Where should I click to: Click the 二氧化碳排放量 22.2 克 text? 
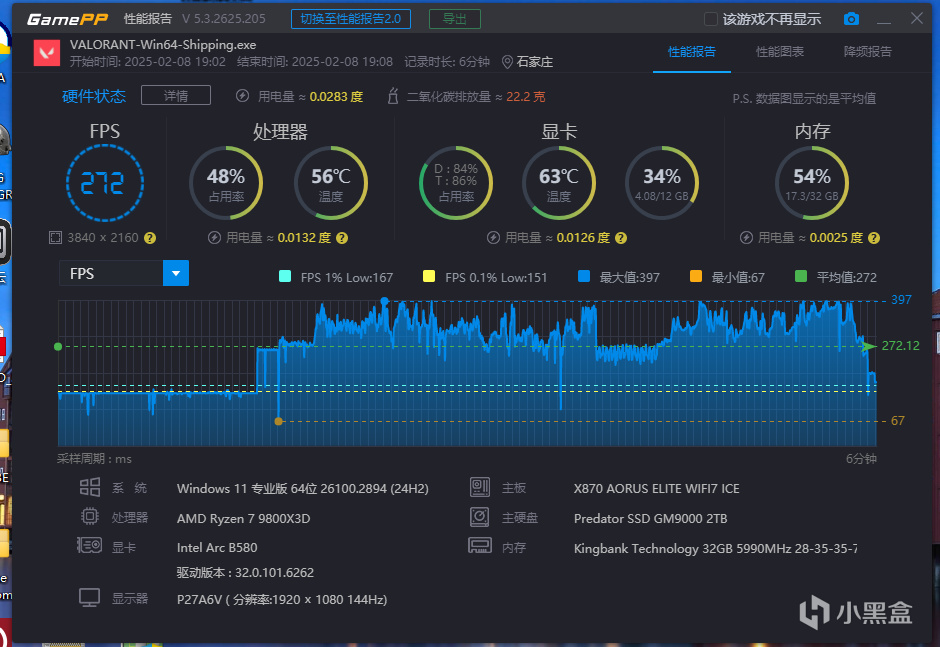click(x=476, y=97)
